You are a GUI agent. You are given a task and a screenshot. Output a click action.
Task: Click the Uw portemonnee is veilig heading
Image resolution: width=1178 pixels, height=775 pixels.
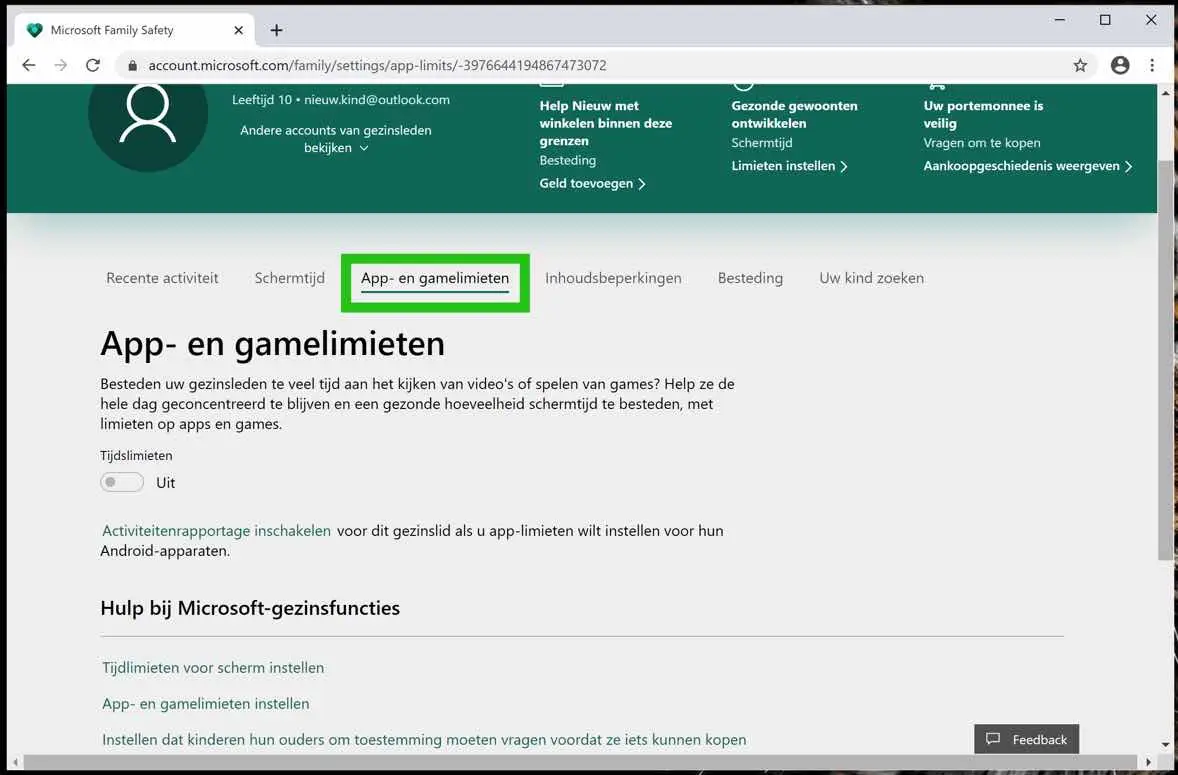point(983,114)
